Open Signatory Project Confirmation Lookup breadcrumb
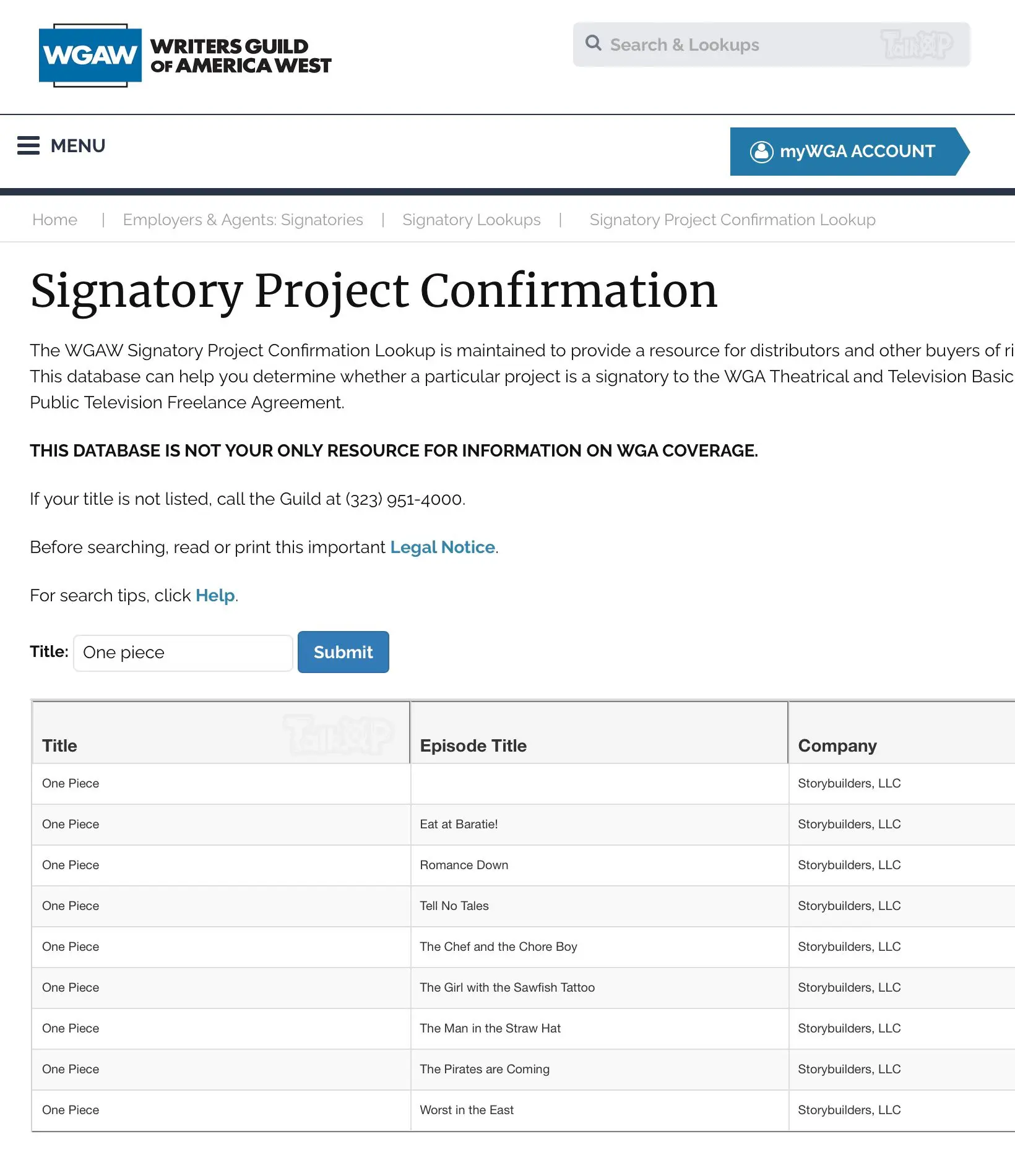The height and width of the screenshot is (1176, 1015). [732, 220]
